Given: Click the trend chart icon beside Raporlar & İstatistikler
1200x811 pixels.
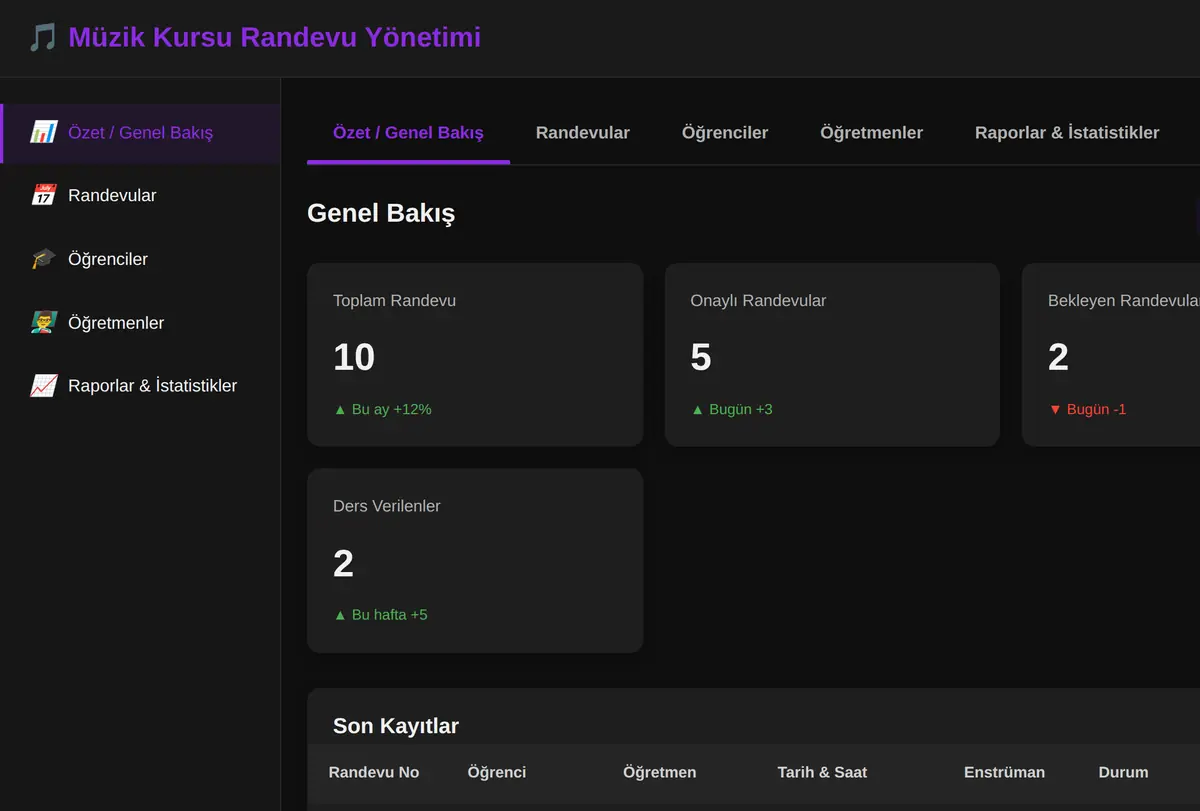Looking at the screenshot, I should pos(43,385).
